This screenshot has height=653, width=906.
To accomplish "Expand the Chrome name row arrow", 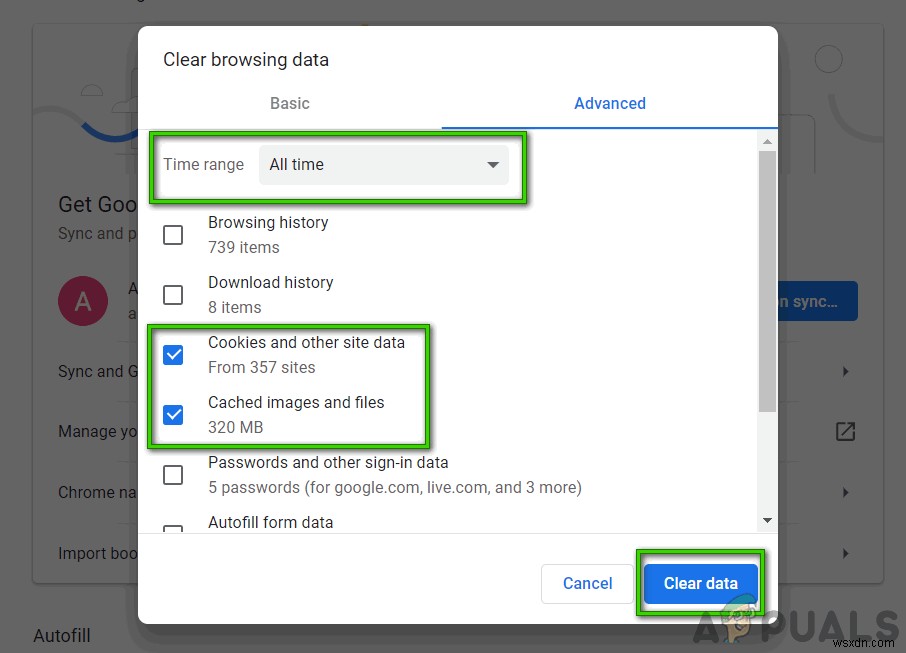I will pyautogui.click(x=845, y=492).
